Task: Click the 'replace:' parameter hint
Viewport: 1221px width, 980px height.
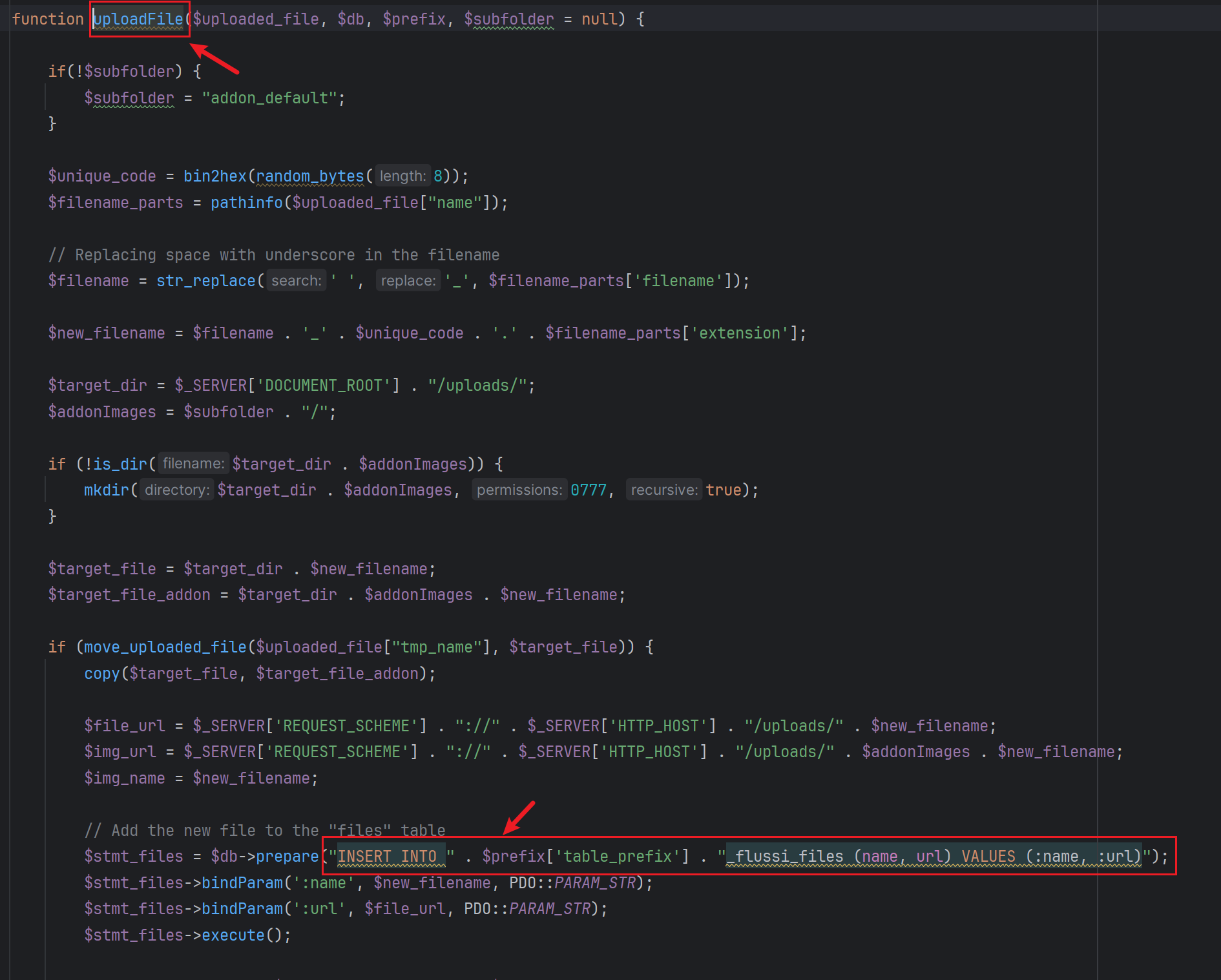Action: pyautogui.click(x=408, y=281)
